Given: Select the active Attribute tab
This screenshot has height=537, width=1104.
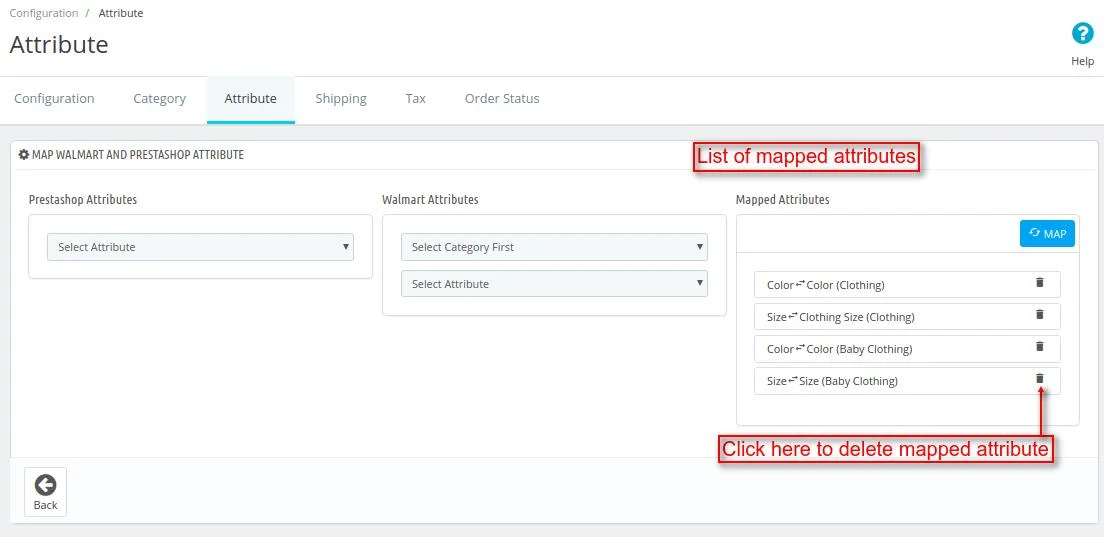Looking at the screenshot, I should pyautogui.click(x=250, y=99).
